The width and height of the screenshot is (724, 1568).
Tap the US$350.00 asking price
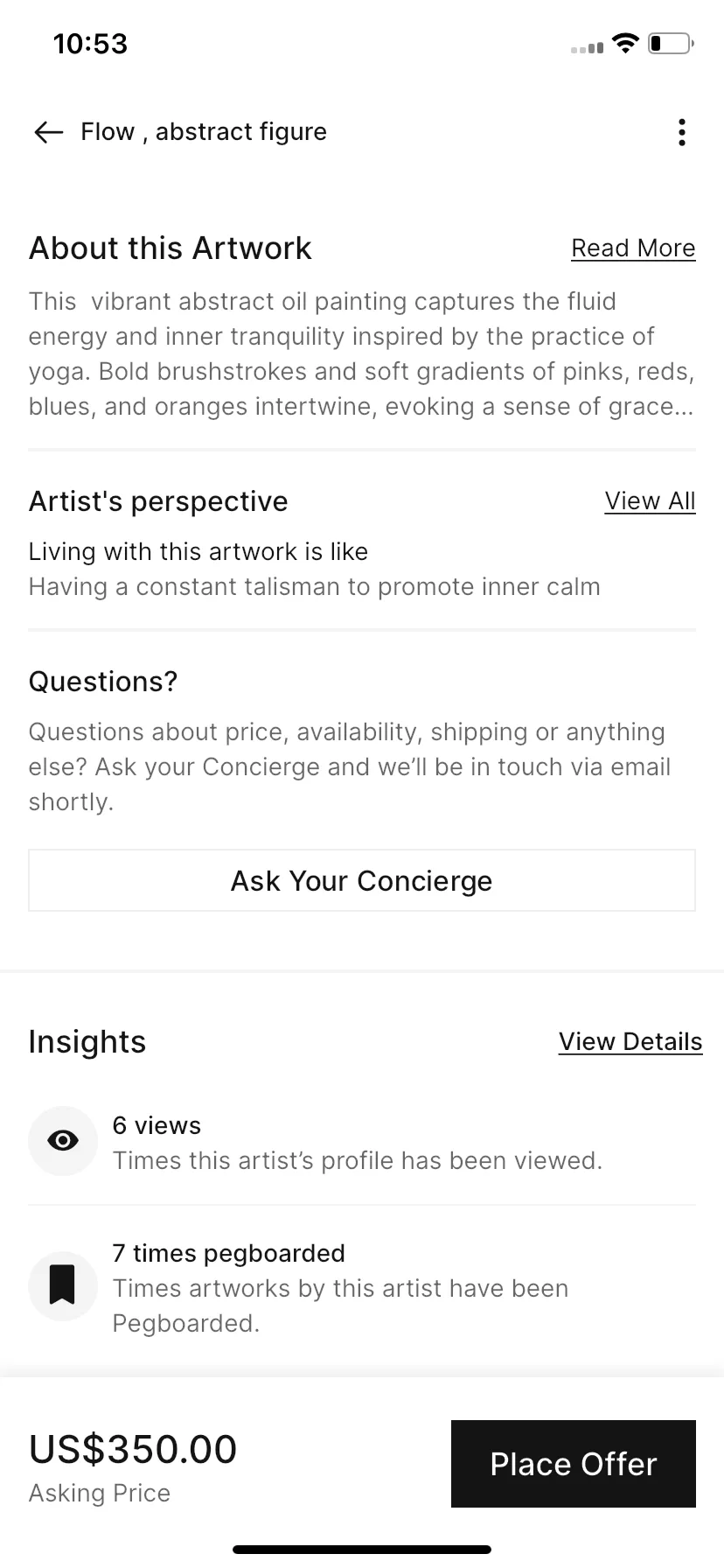[x=133, y=1450]
